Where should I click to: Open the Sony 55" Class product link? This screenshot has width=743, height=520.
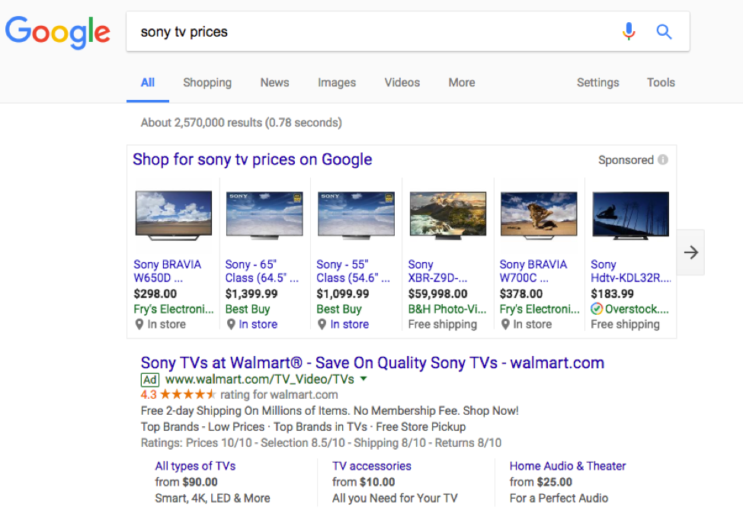tap(353, 271)
